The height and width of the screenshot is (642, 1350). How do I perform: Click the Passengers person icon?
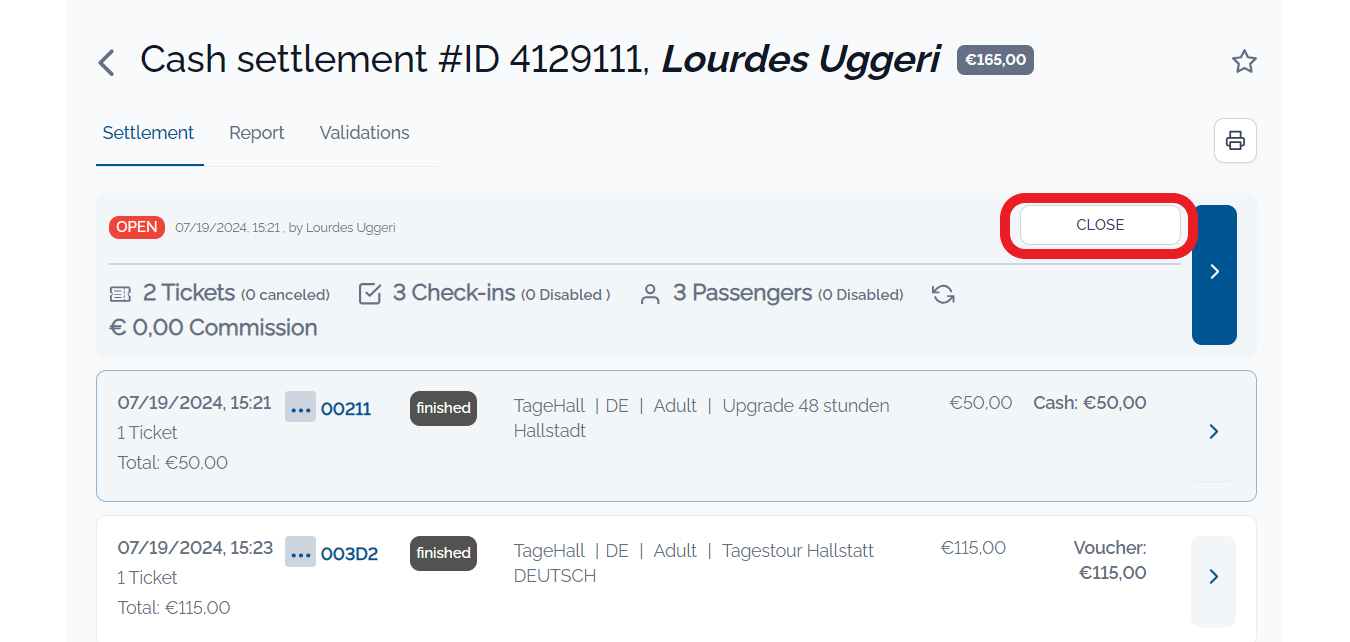650,294
